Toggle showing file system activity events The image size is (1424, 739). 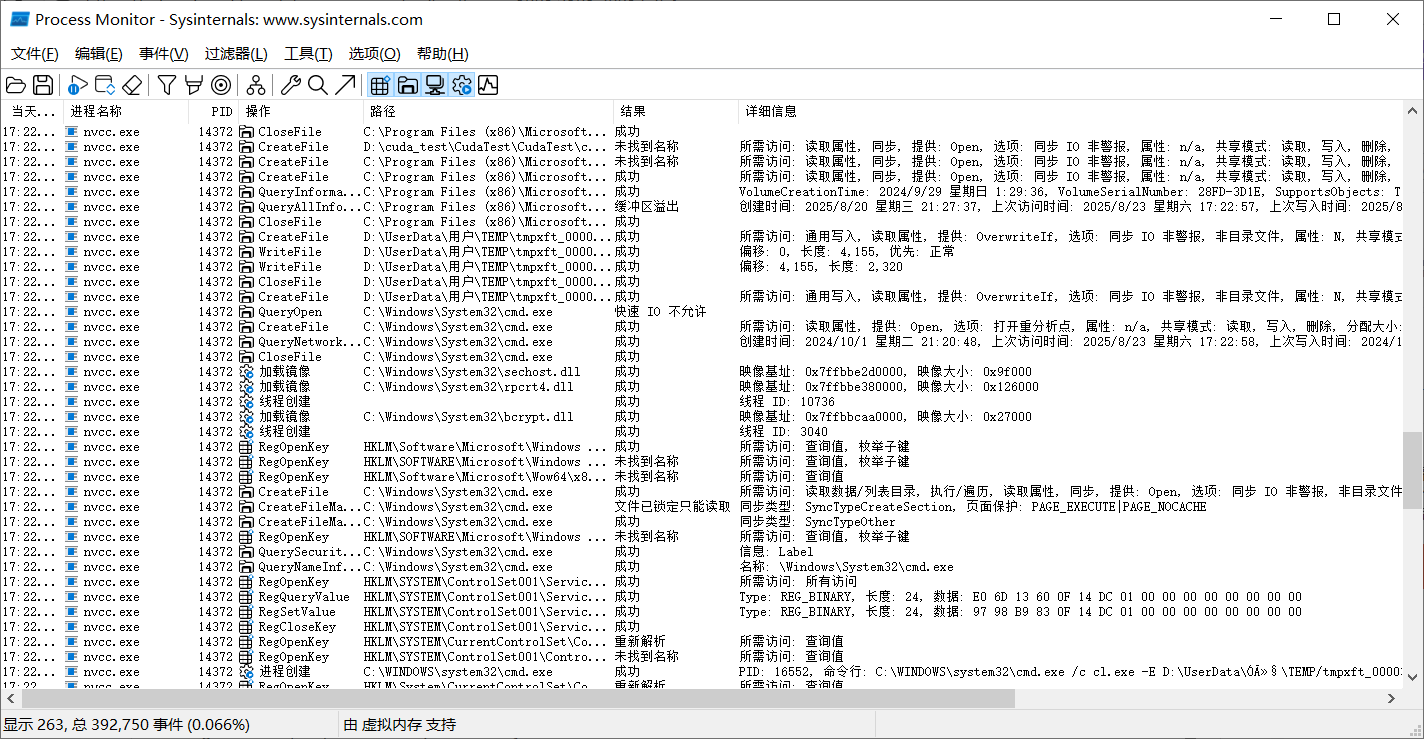point(407,85)
